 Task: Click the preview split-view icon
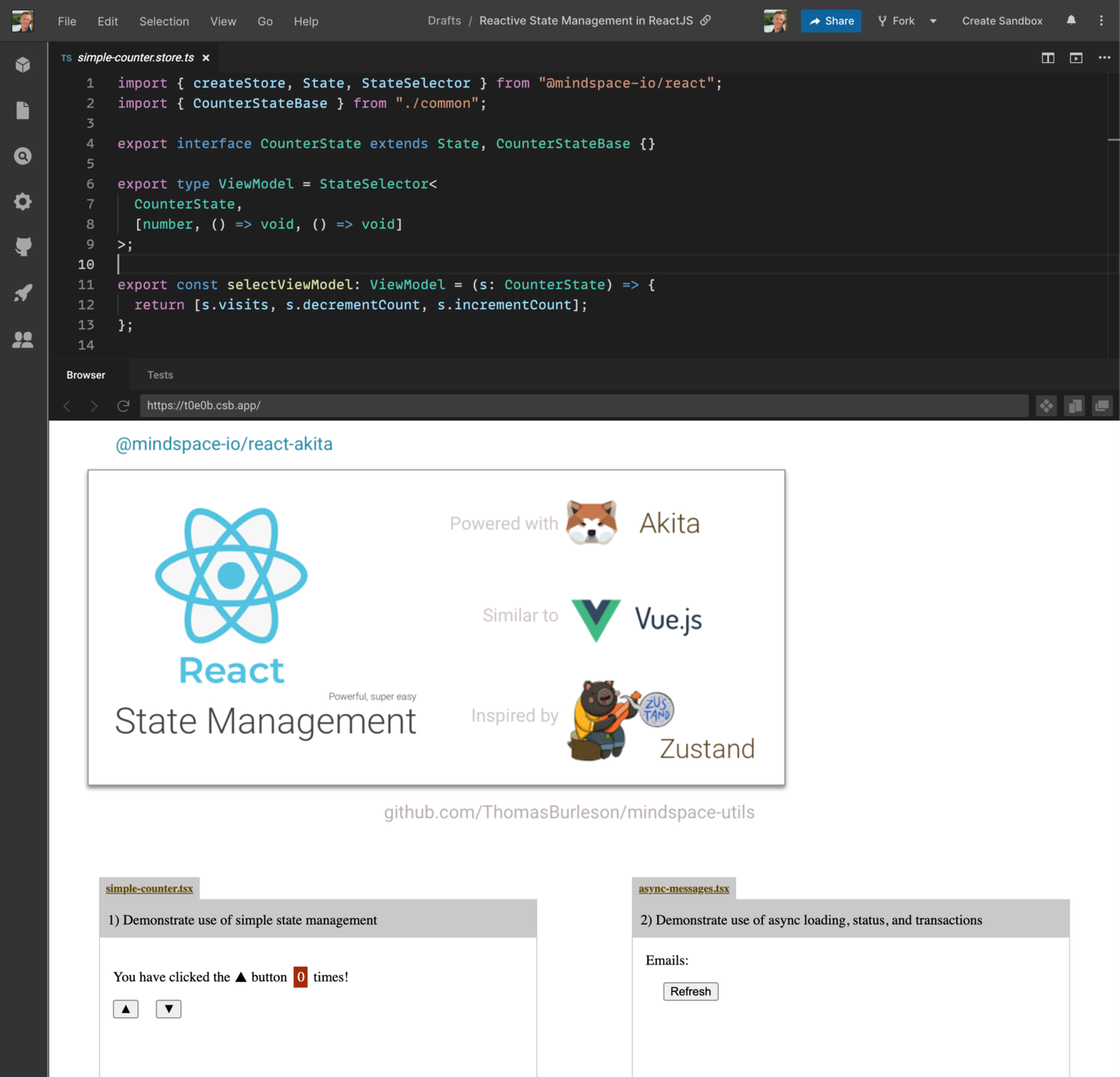(1075, 406)
